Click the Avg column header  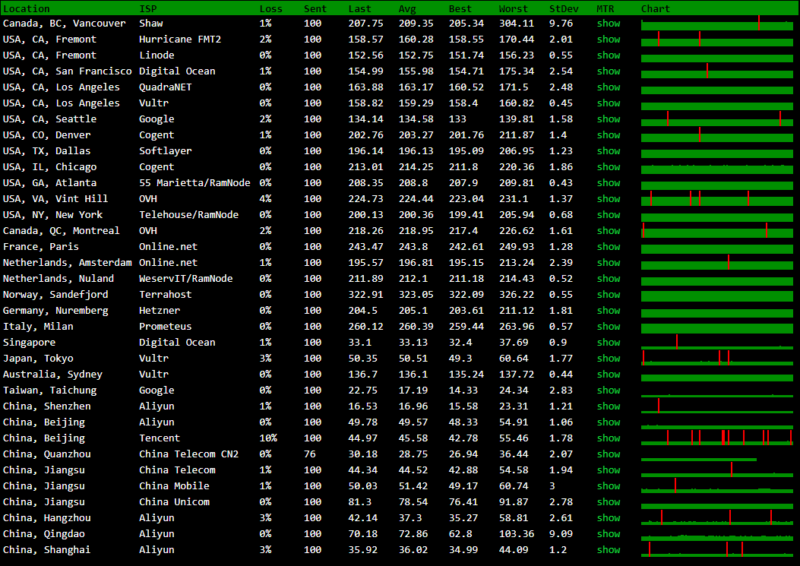[x=407, y=8]
